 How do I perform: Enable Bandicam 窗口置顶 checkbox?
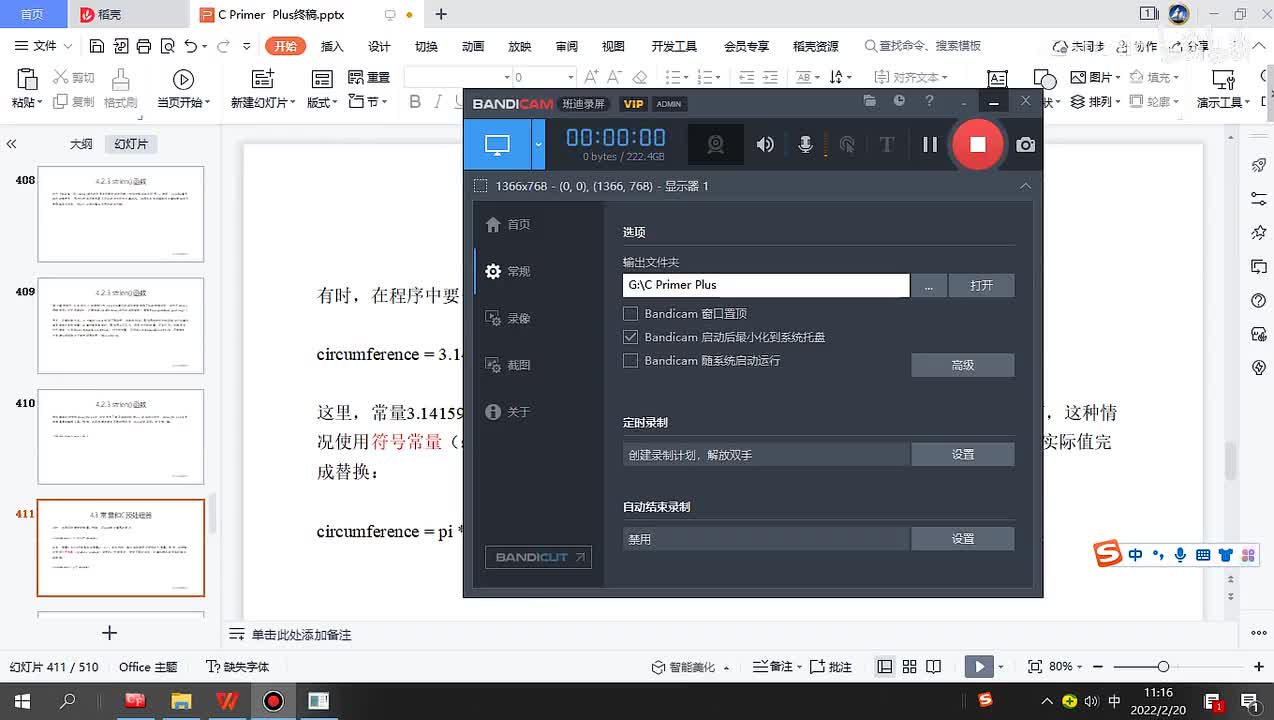coord(630,314)
